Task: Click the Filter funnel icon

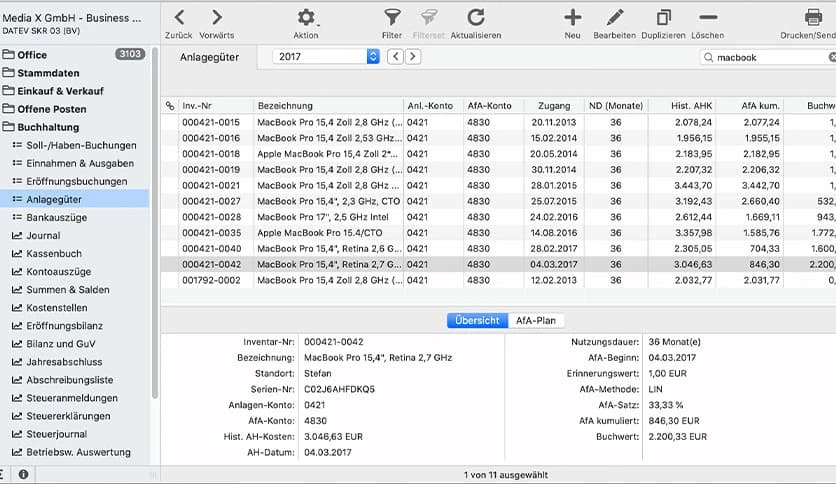Action: pos(392,18)
